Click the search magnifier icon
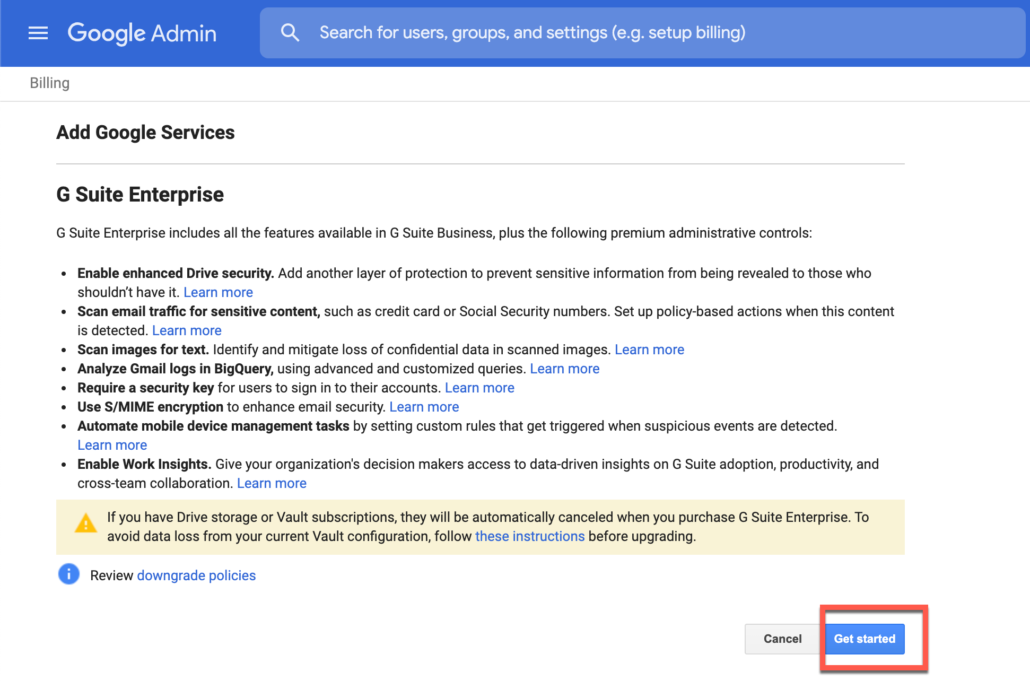The height and width of the screenshot is (681, 1030). (x=290, y=33)
